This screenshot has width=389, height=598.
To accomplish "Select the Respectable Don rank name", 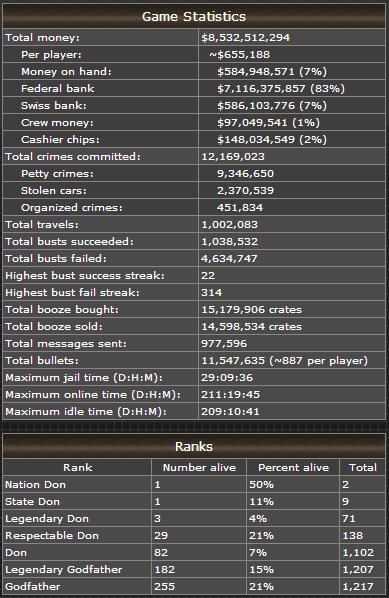I will click(x=52, y=535).
